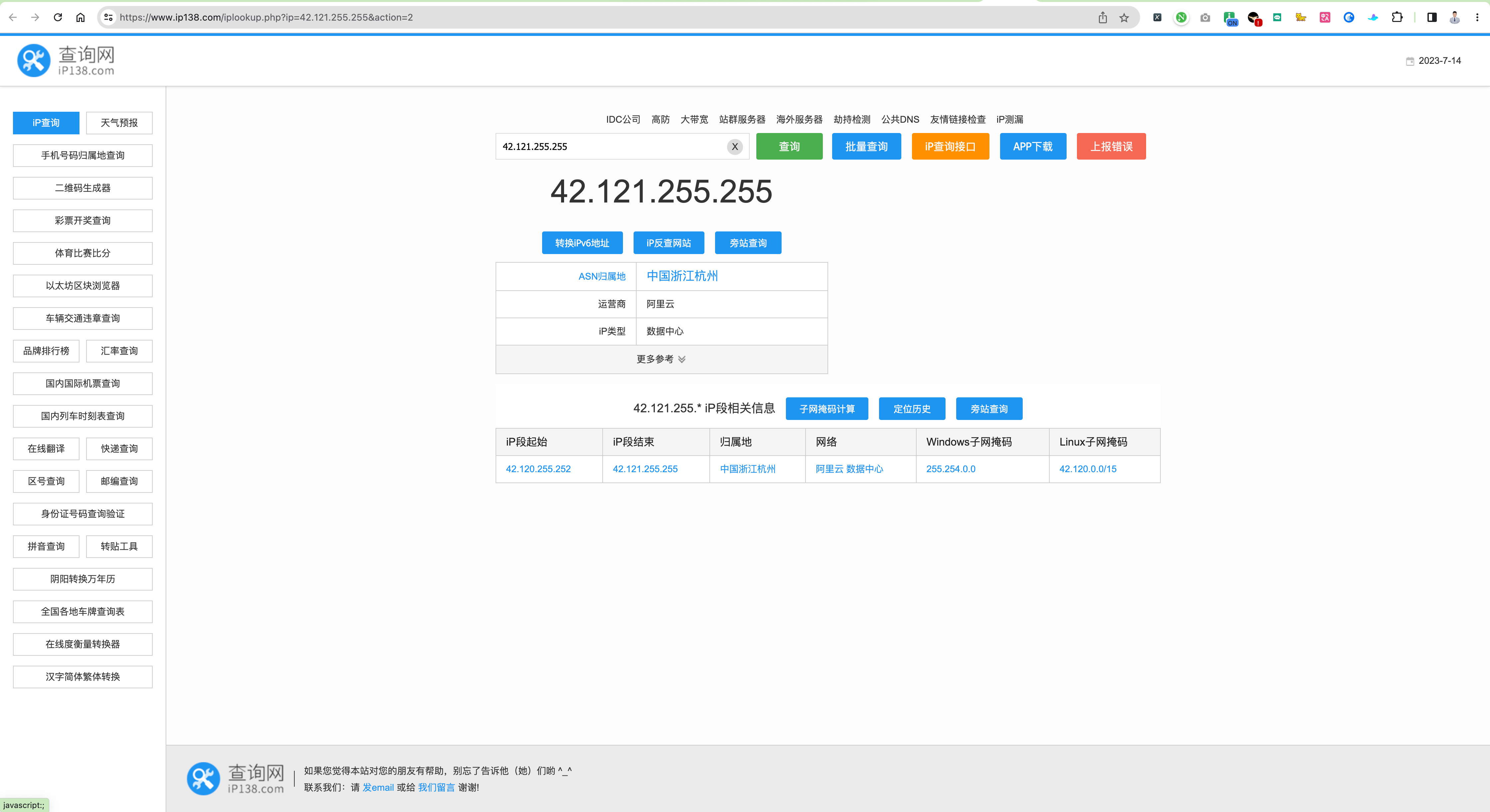Clear the IP input with X button
1490x812 pixels.
point(735,146)
